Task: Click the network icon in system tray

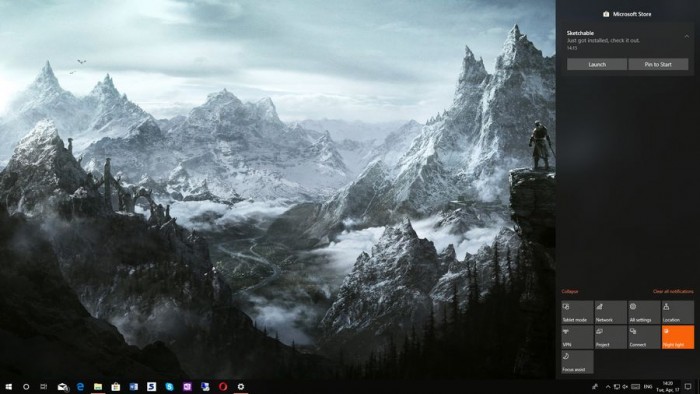Action: pos(617,387)
